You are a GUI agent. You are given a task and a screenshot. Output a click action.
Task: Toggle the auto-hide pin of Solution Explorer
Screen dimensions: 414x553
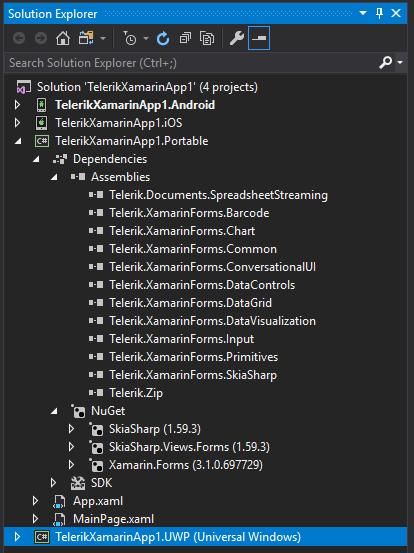pyautogui.click(x=379, y=14)
